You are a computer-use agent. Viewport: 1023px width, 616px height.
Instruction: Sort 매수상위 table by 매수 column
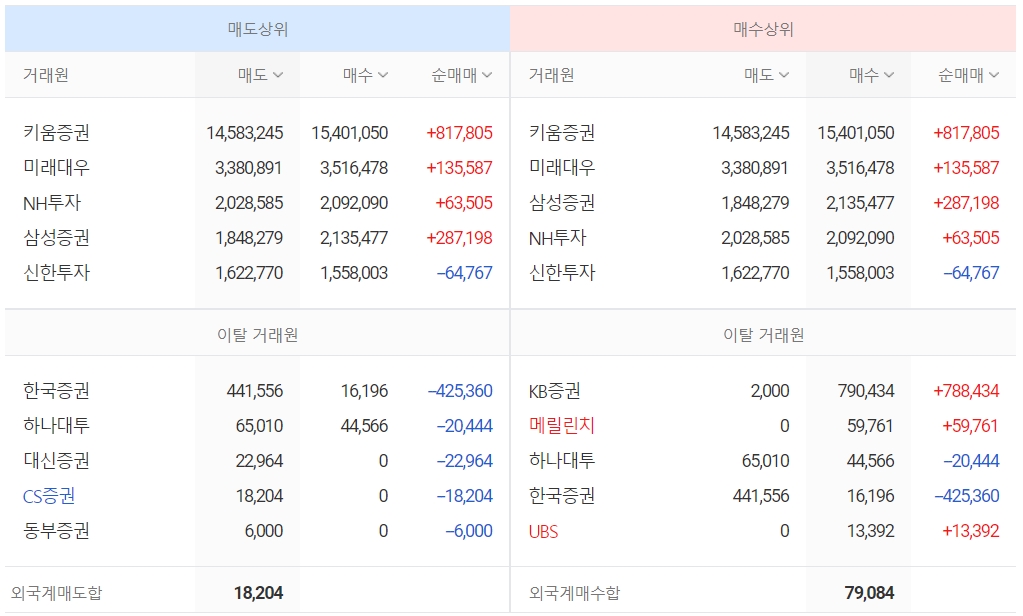(x=872, y=75)
